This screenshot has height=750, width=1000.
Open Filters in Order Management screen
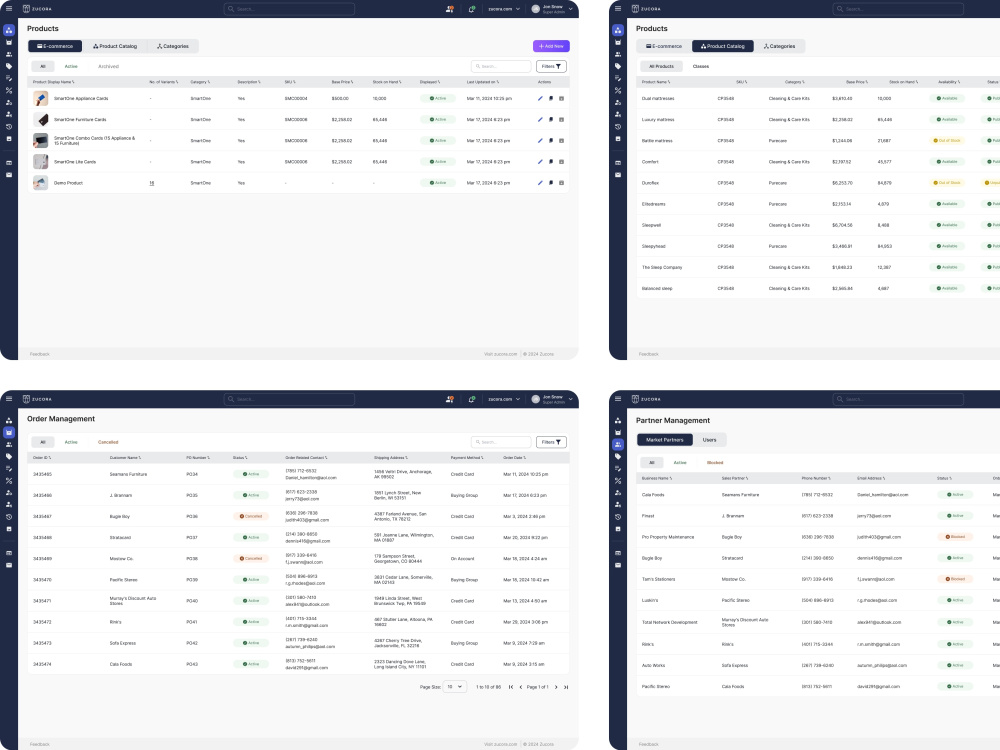click(551, 442)
